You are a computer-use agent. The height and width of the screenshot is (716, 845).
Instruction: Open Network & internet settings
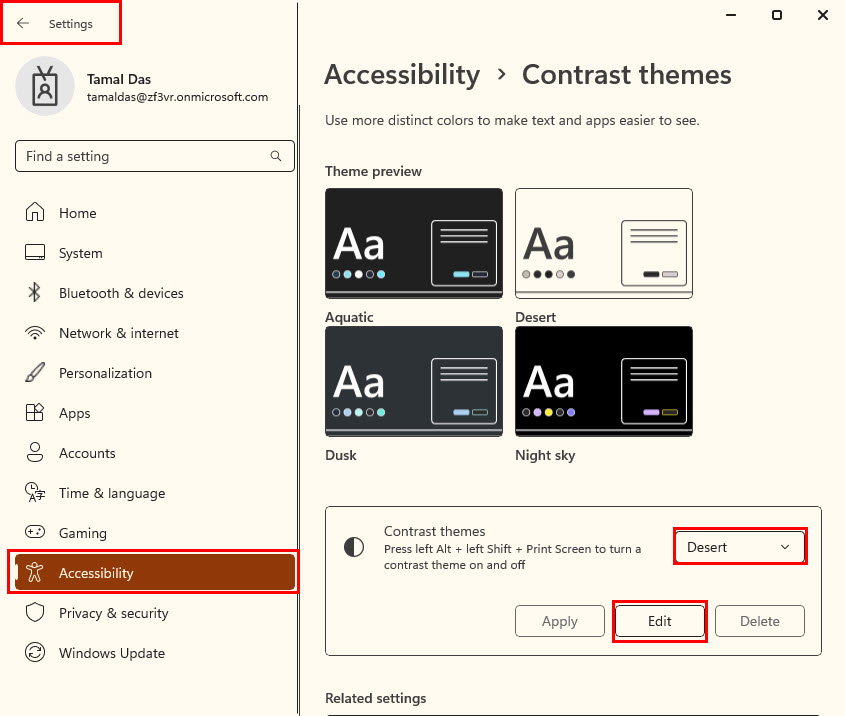click(155, 332)
